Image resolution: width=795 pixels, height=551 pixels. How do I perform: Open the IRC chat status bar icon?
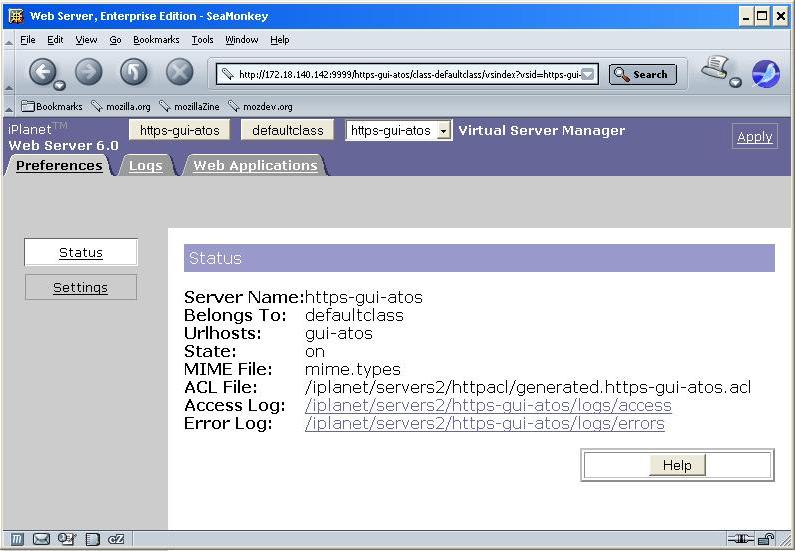[116, 539]
